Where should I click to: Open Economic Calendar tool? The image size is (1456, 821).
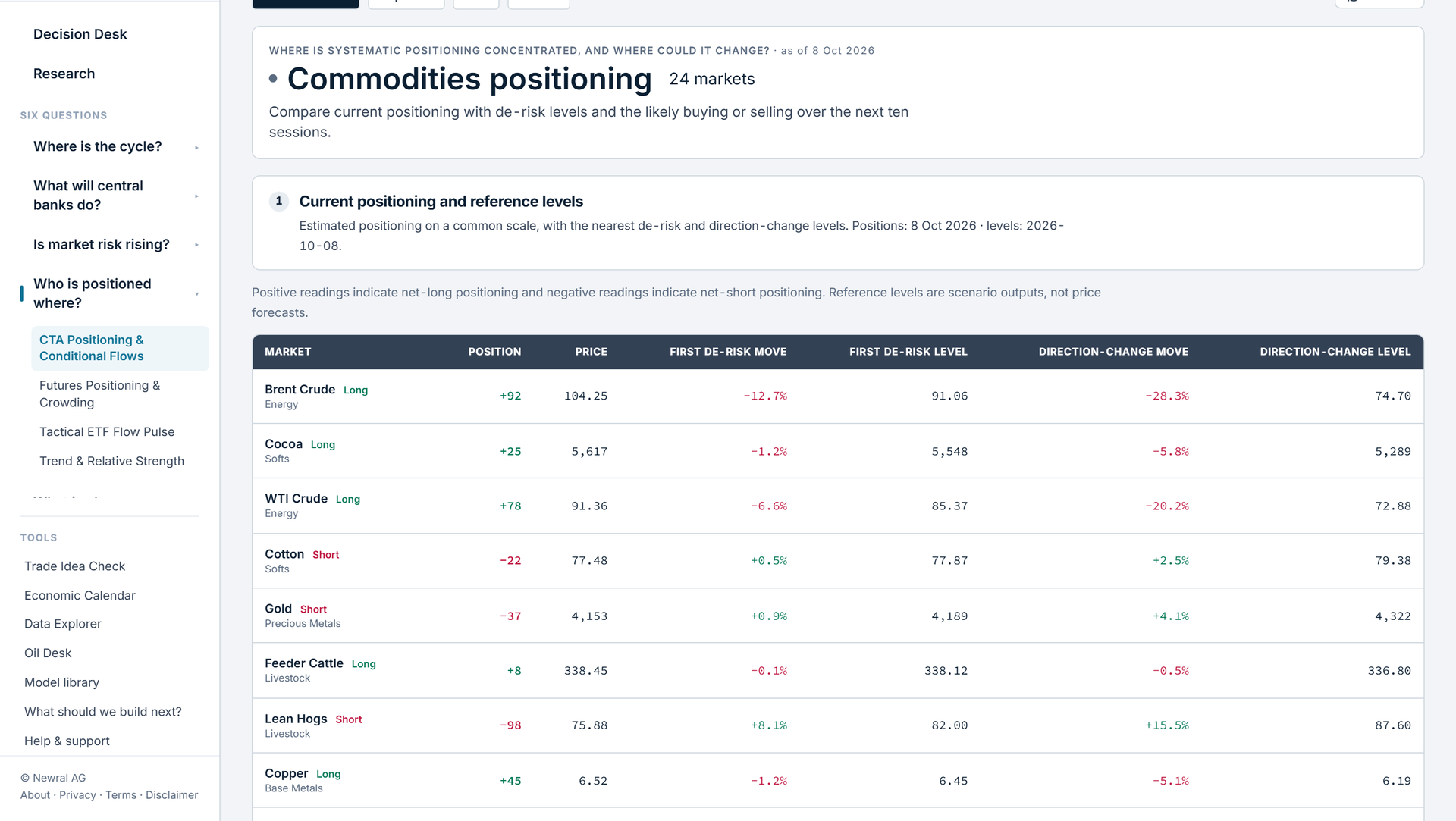(80, 596)
